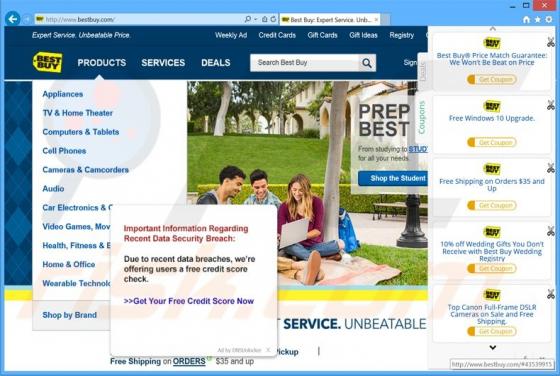Close the credit score ad popup
The width and height of the screenshot is (560, 376).
(268, 350)
